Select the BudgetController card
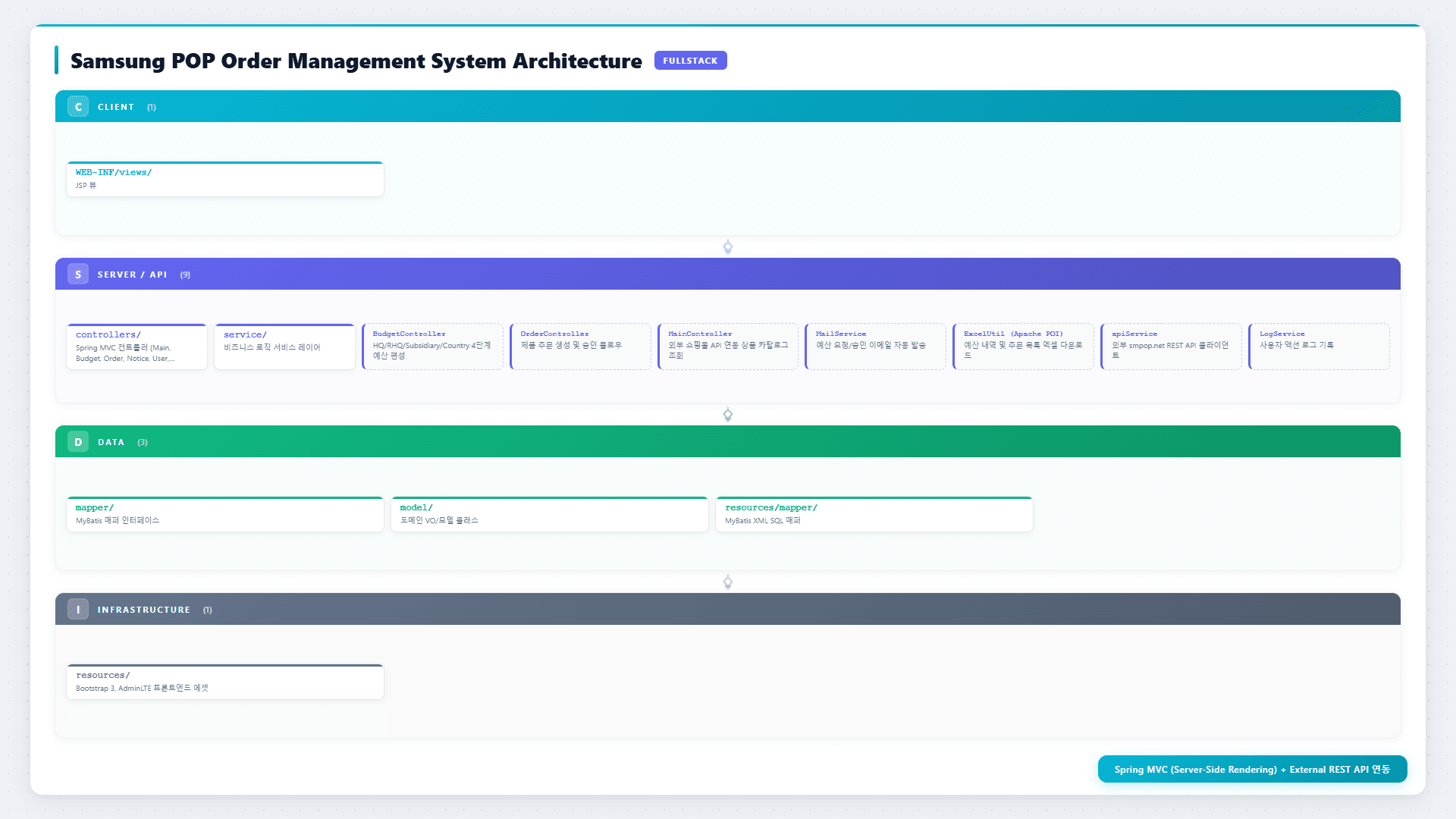The image size is (1456, 819). 432,347
